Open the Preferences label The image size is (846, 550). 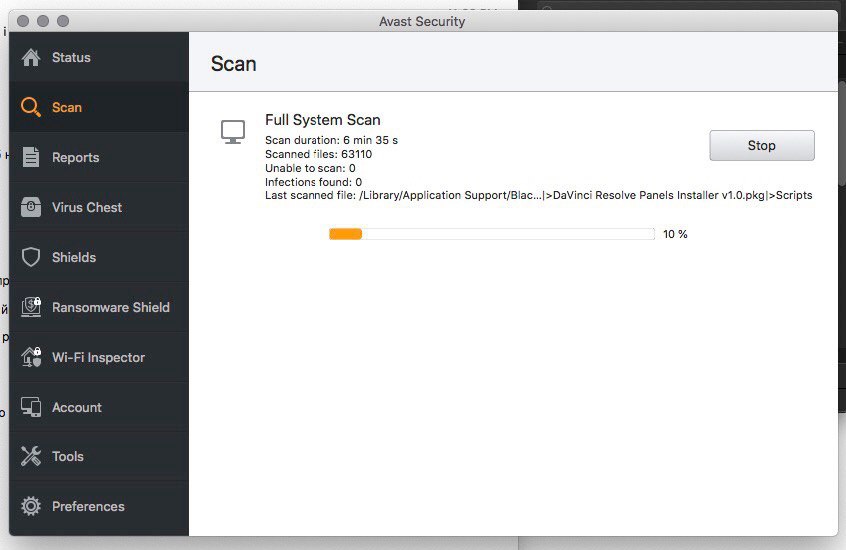88,506
